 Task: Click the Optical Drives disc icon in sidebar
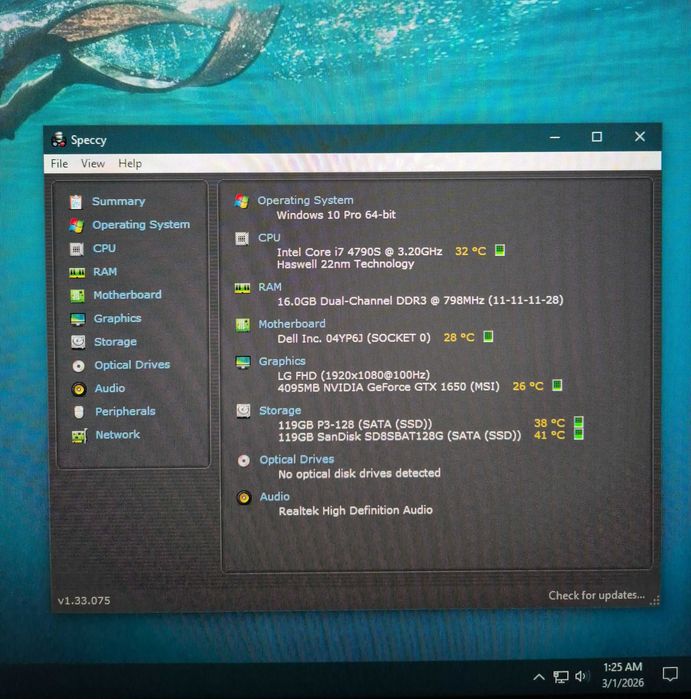[x=78, y=366]
